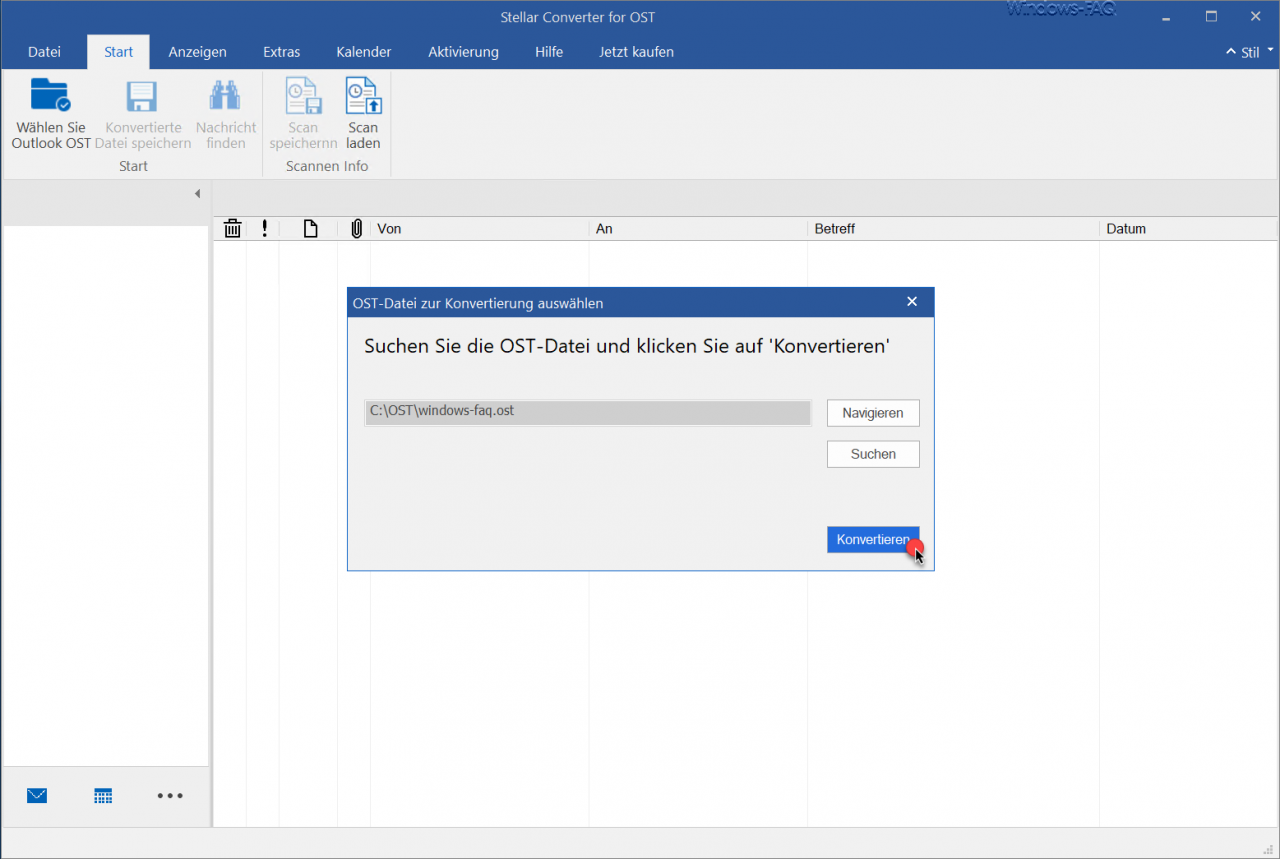Viewport: 1280px width, 859px height.
Task: Switch to calendar view icon
Action: [x=103, y=796]
